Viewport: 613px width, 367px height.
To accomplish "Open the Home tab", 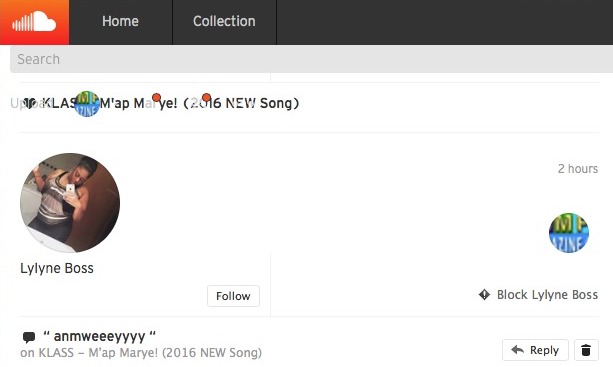I will click(120, 21).
